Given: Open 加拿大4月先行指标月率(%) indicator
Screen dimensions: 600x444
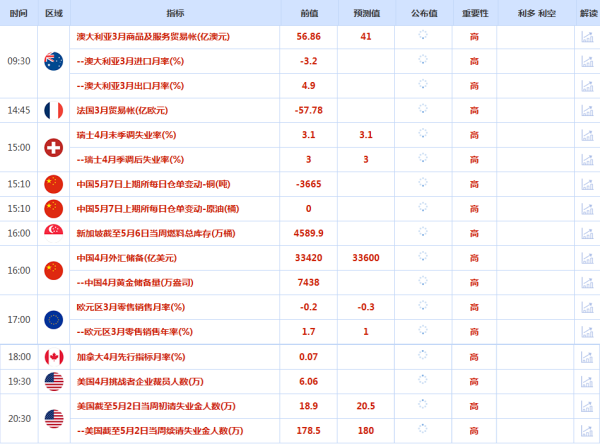Looking at the screenshot, I should click(x=131, y=357).
